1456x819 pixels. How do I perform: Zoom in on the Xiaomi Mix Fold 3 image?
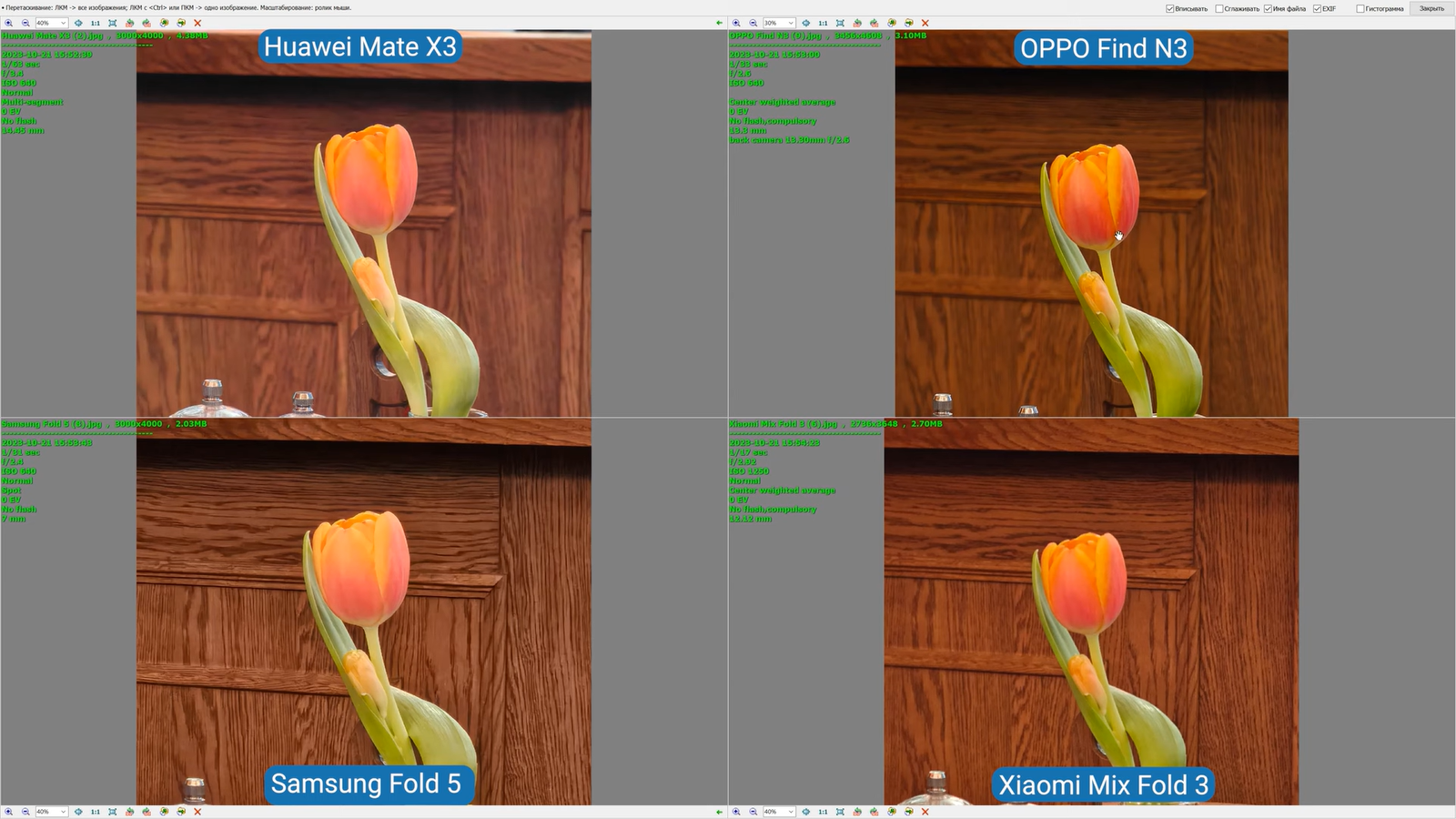(737, 812)
